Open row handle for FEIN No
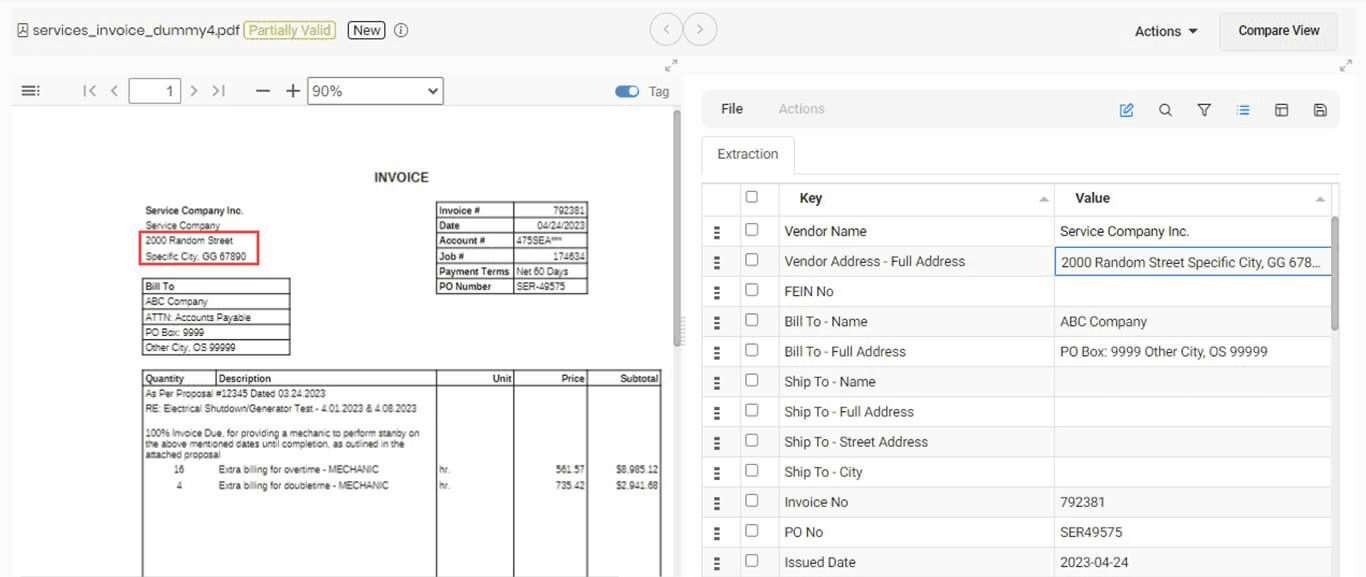The height and width of the screenshot is (577, 1366). point(717,292)
